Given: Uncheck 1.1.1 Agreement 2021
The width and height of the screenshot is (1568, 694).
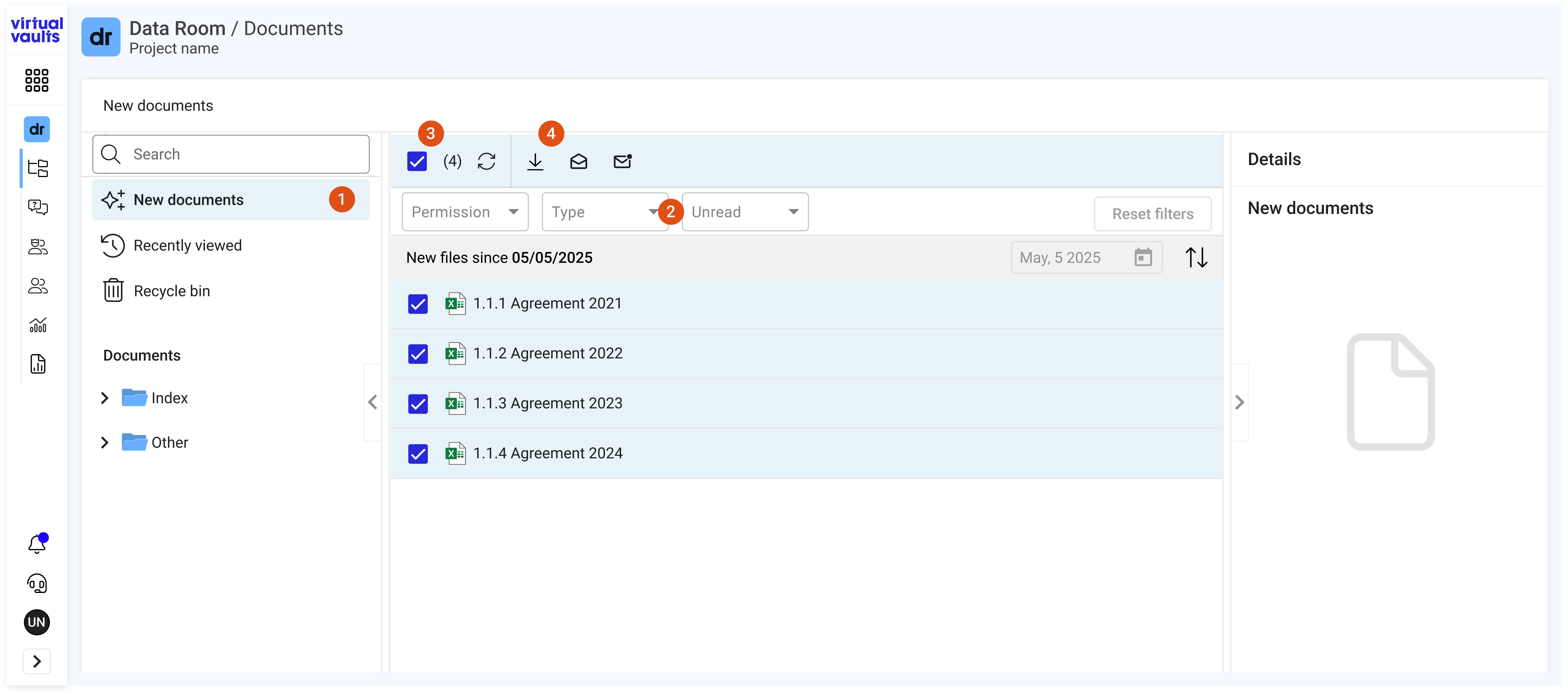Looking at the screenshot, I should (x=418, y=304).
